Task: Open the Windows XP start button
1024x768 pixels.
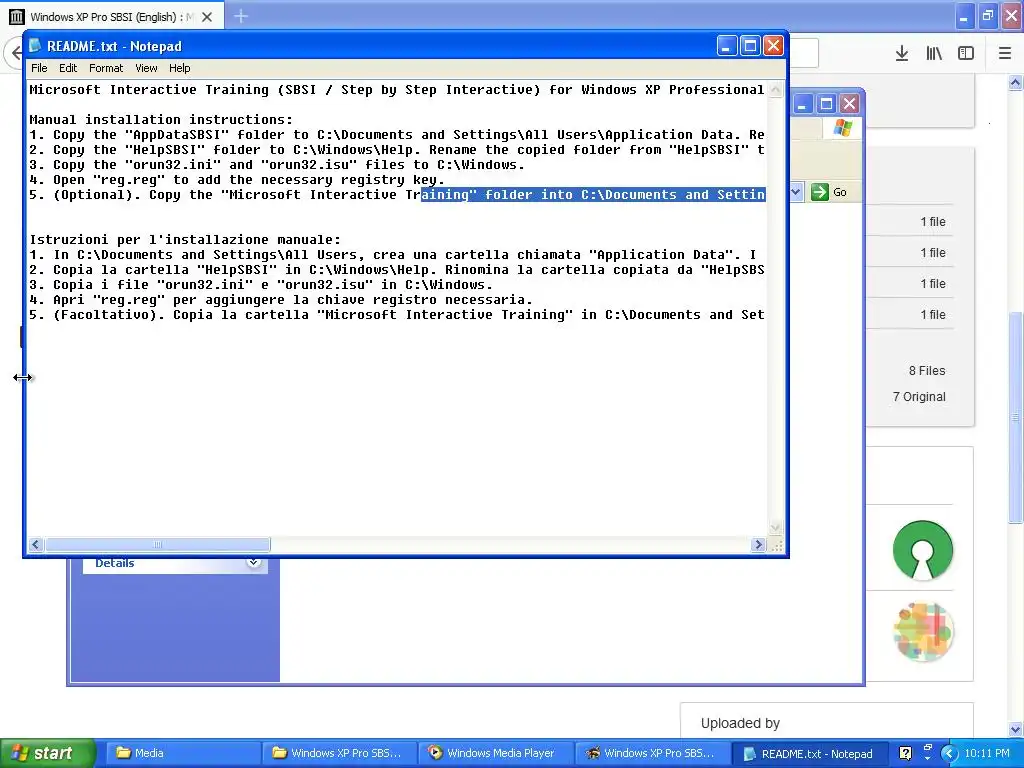Action: coord(46,753)
